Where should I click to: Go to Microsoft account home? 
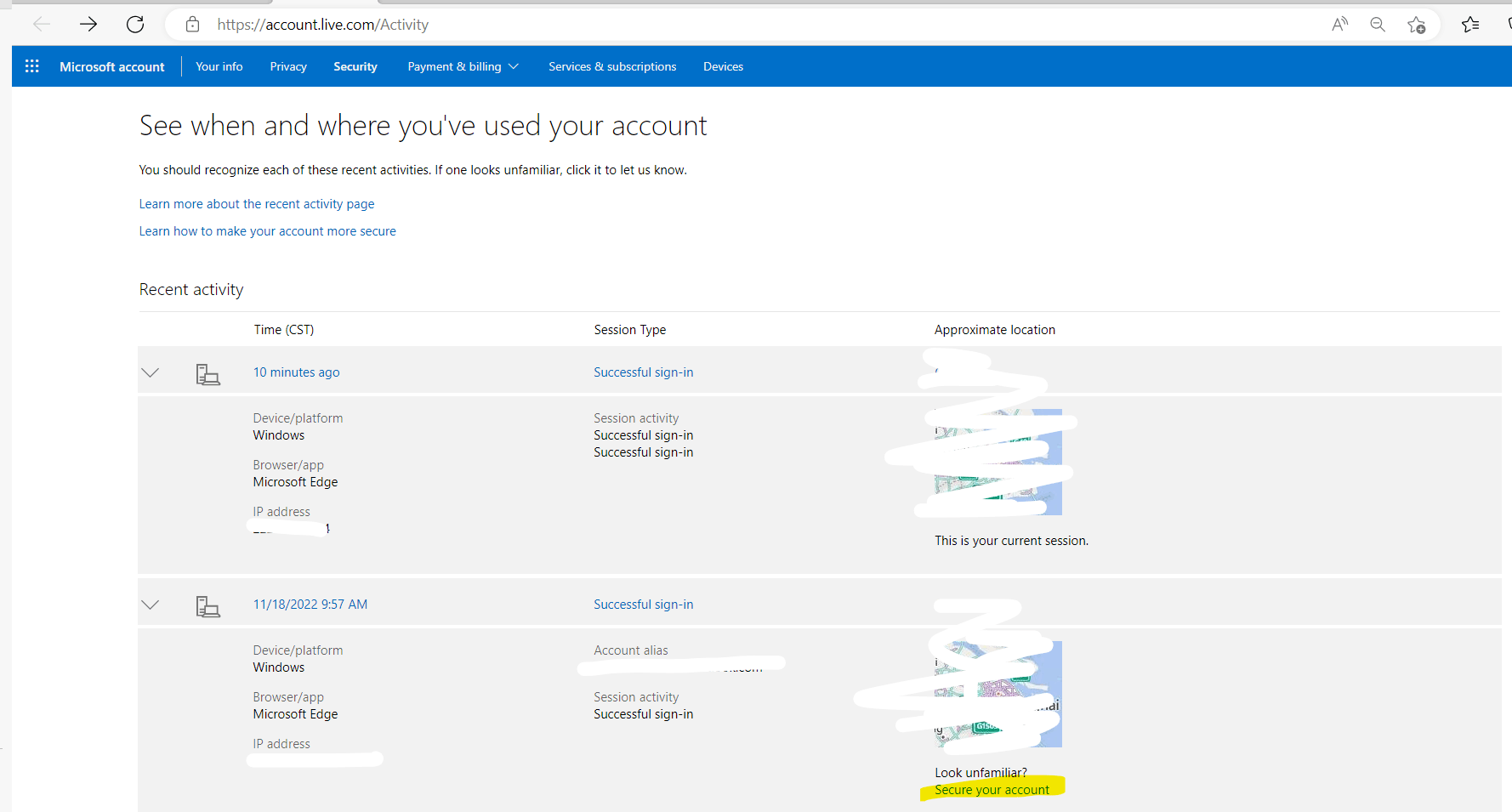coord(111,66)
